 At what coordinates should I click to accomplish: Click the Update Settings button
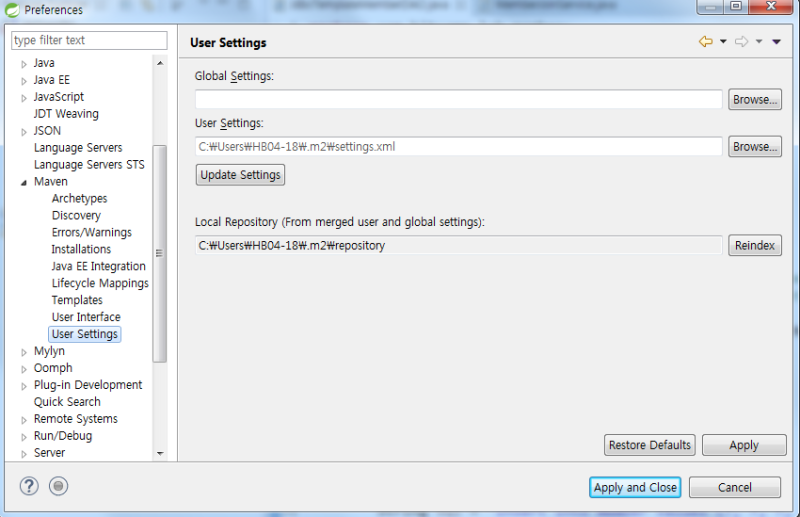tap(240, 175)
